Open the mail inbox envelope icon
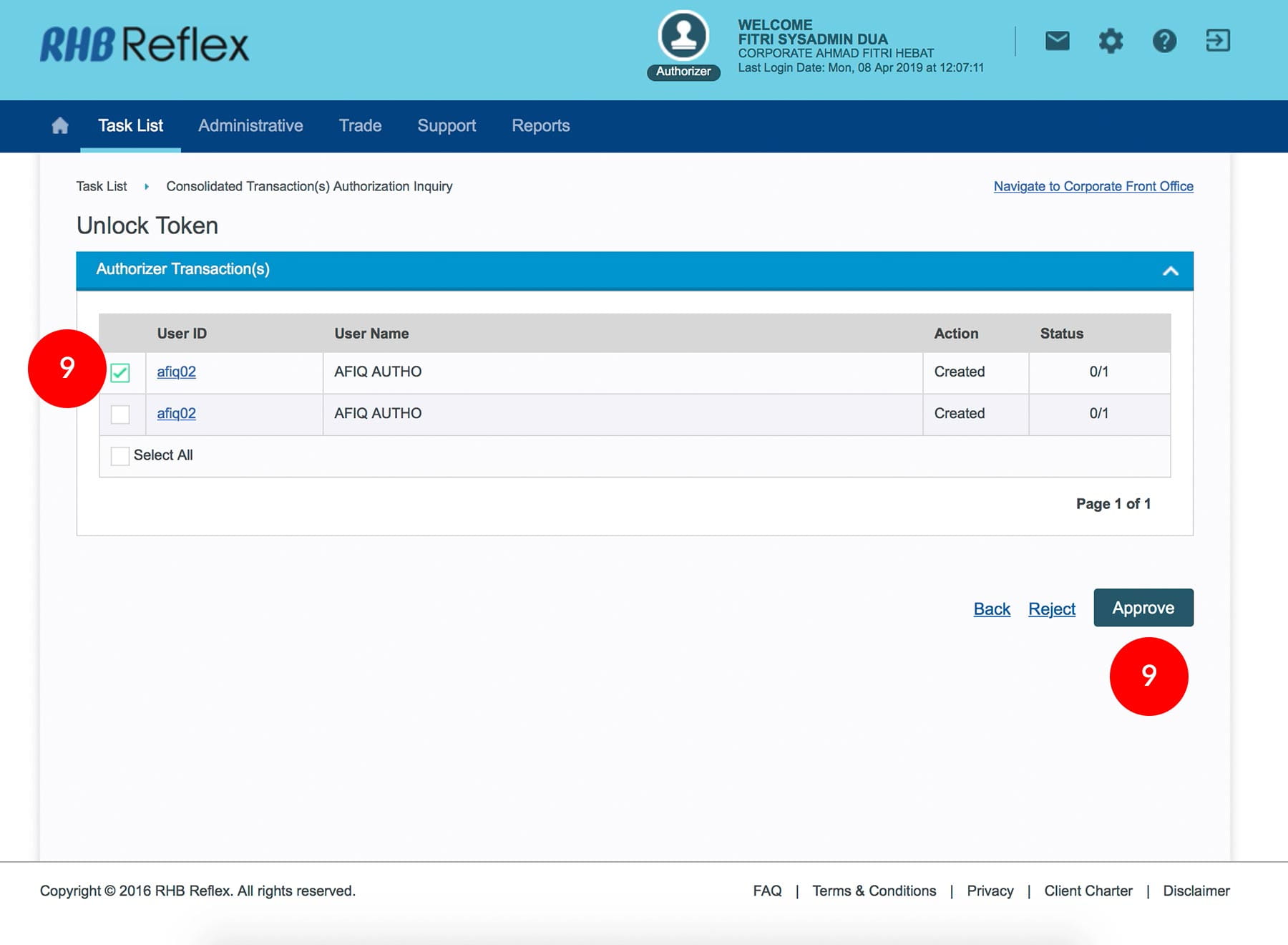 [x=1057, y=41]
